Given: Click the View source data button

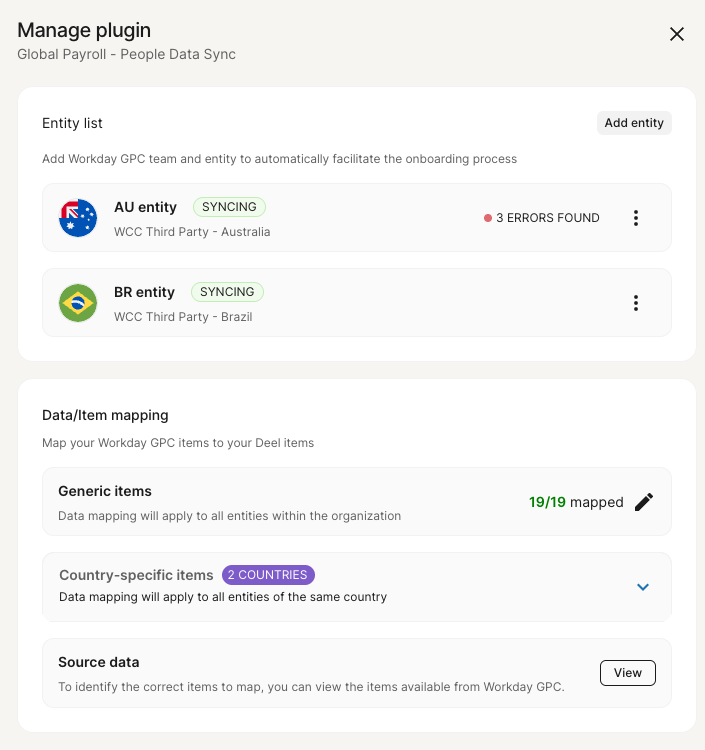Looking at the screenshot, I should pos(628,673).
